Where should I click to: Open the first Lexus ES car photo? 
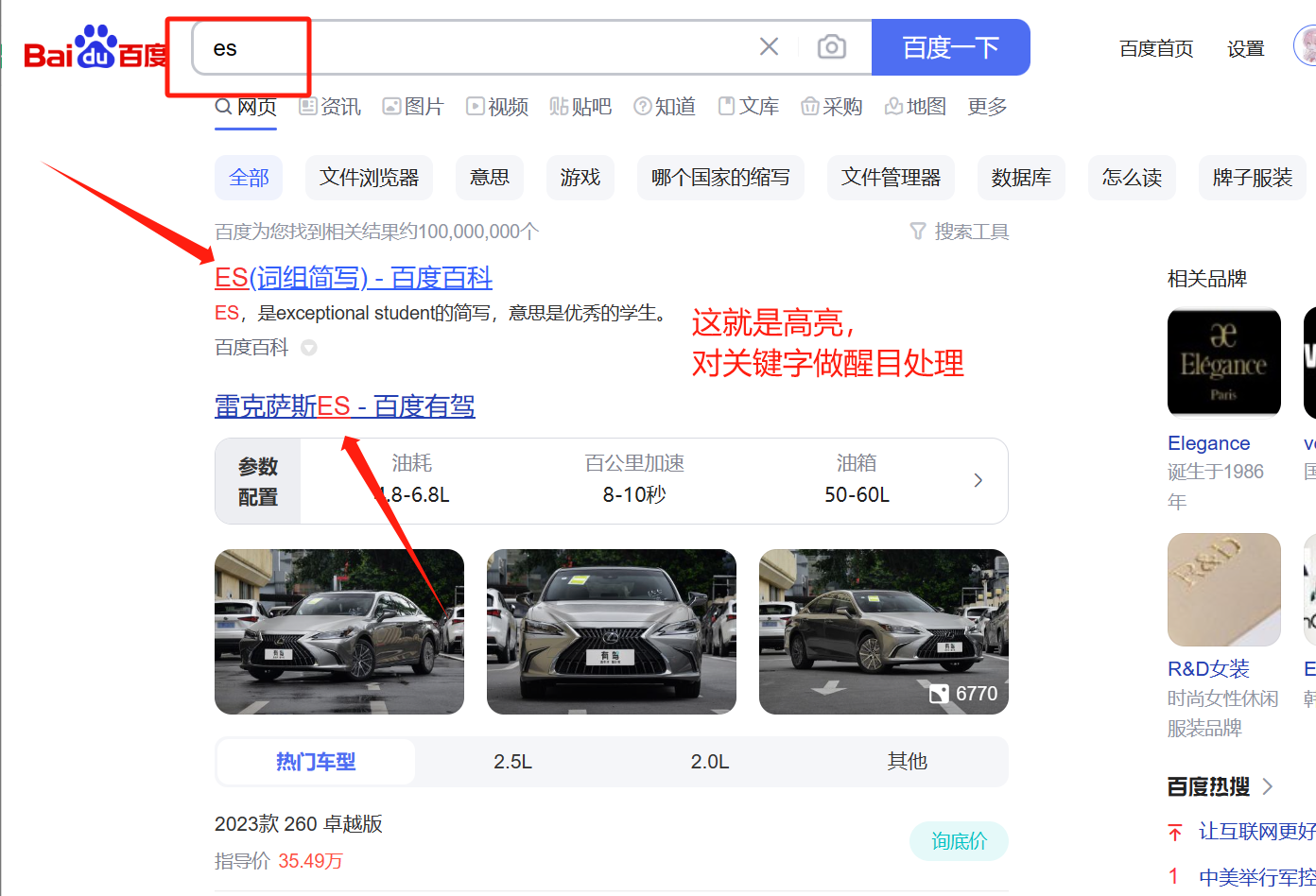(339, 631)
